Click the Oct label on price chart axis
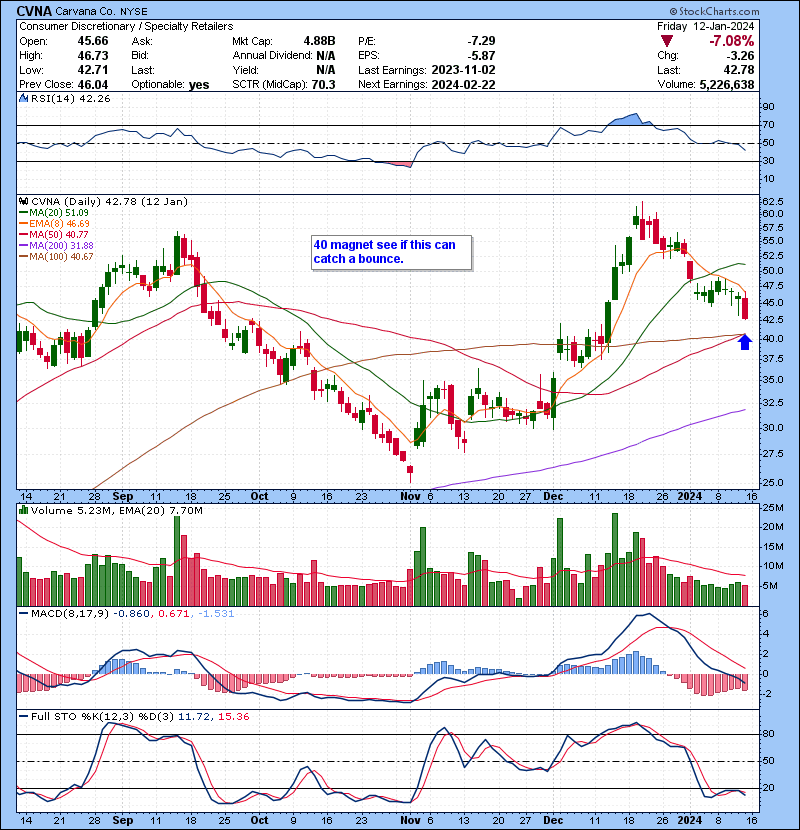 [259, 497]
